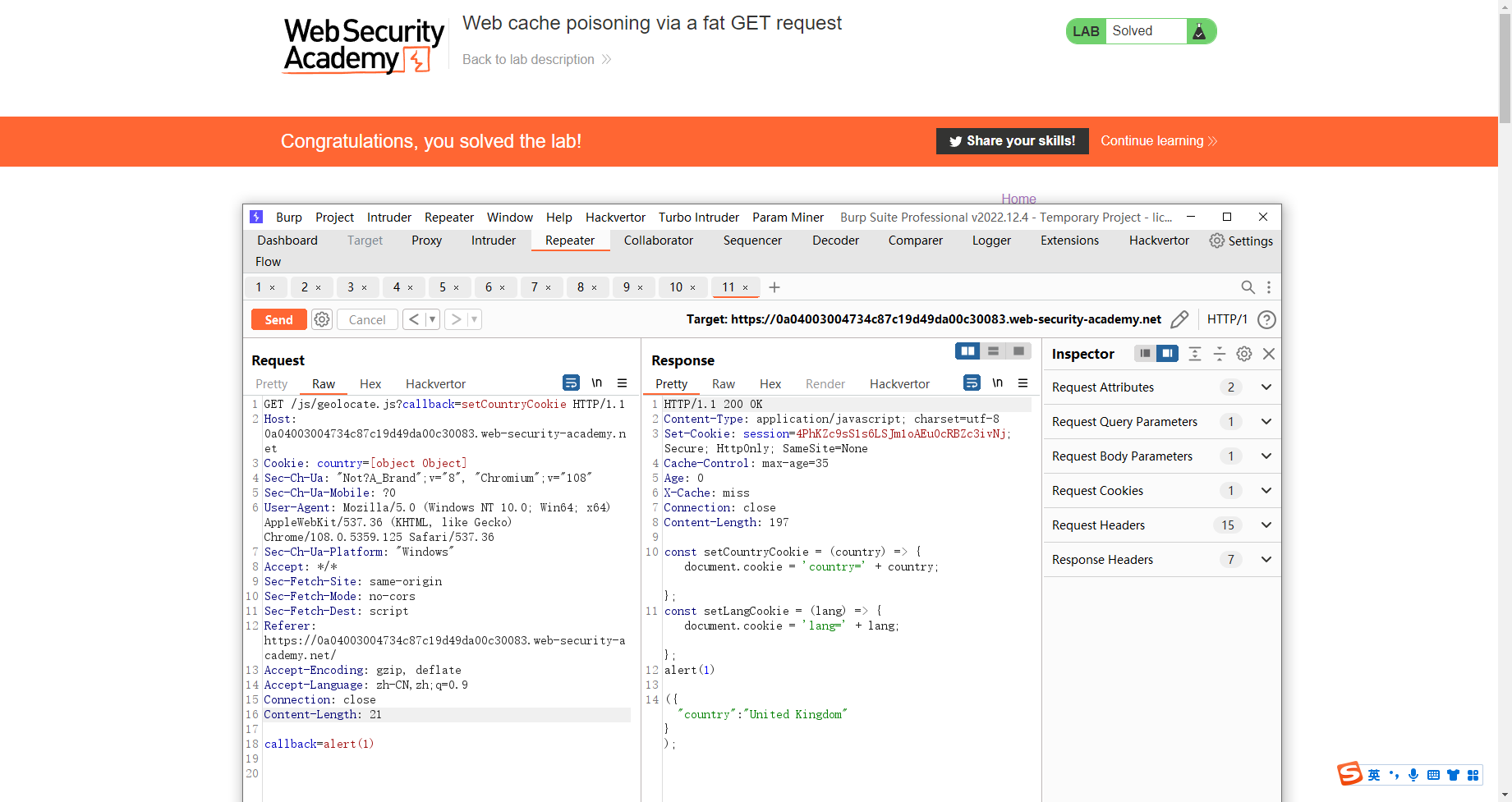Toggle word wrap icon in Response panel
This screenshot has height=802, width=1512.
pos(972,383)
